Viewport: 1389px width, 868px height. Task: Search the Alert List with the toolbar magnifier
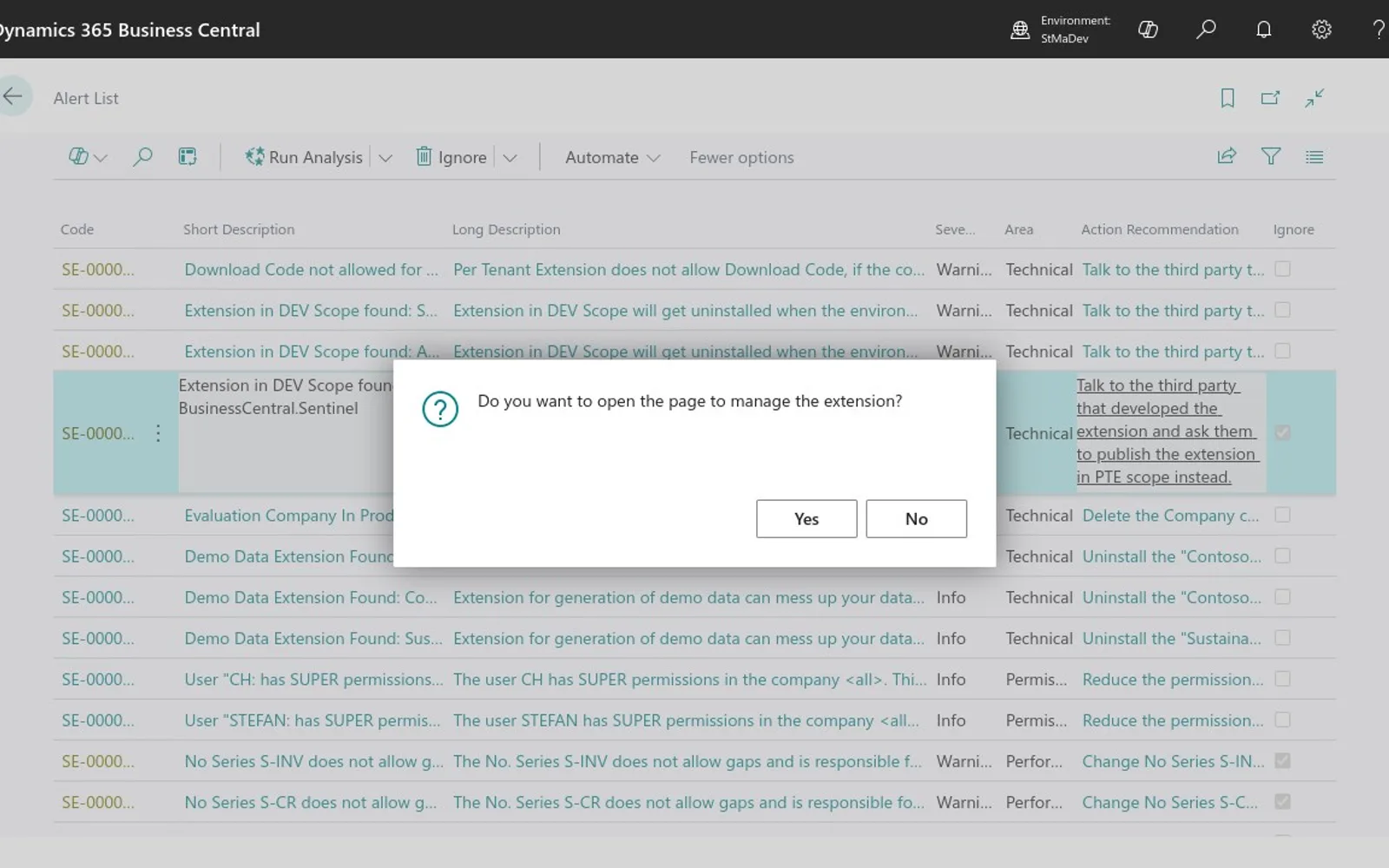142,157
